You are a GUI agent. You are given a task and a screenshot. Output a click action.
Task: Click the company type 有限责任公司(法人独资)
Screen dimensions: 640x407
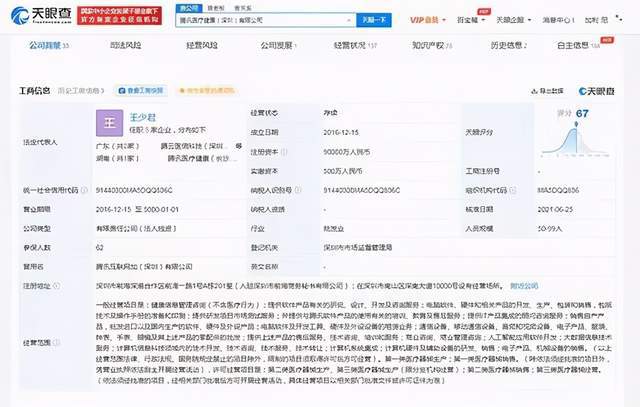[136, 229]
